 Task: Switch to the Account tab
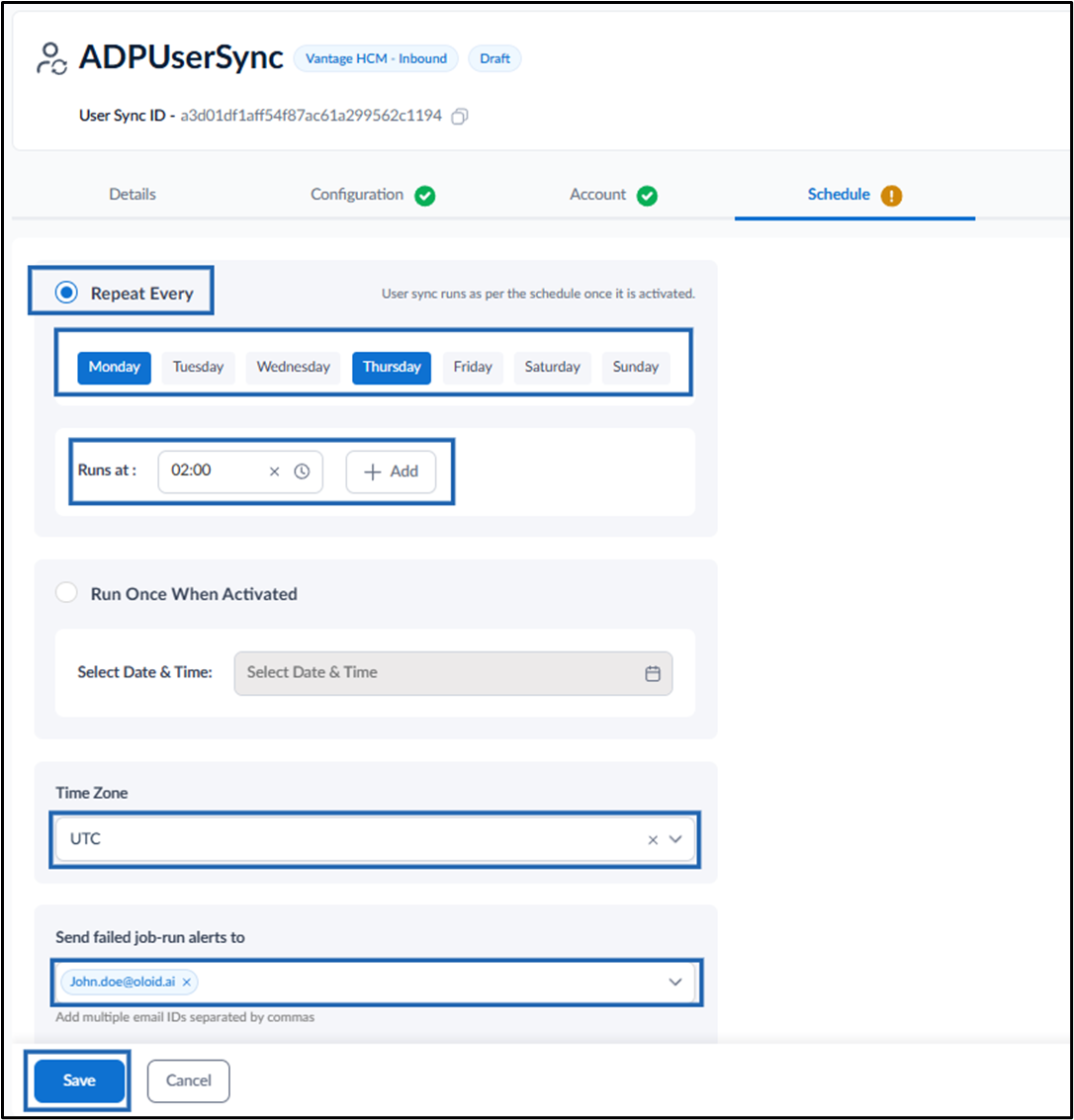click(x=597, y=195)
